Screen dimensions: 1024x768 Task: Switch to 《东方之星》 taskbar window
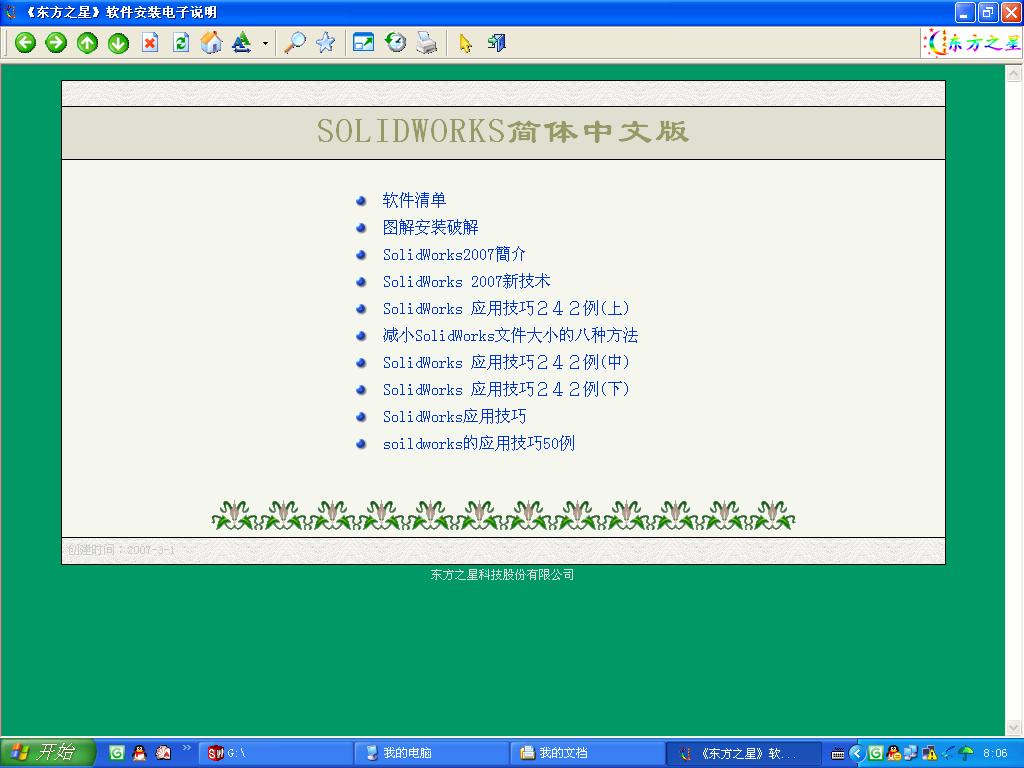pos(744,753)
